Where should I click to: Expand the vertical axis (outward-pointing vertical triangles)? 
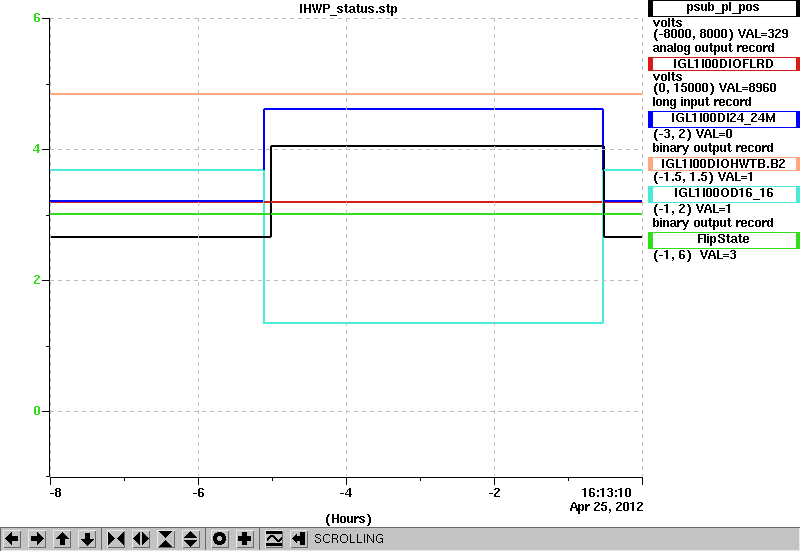(x=190, y=539)
